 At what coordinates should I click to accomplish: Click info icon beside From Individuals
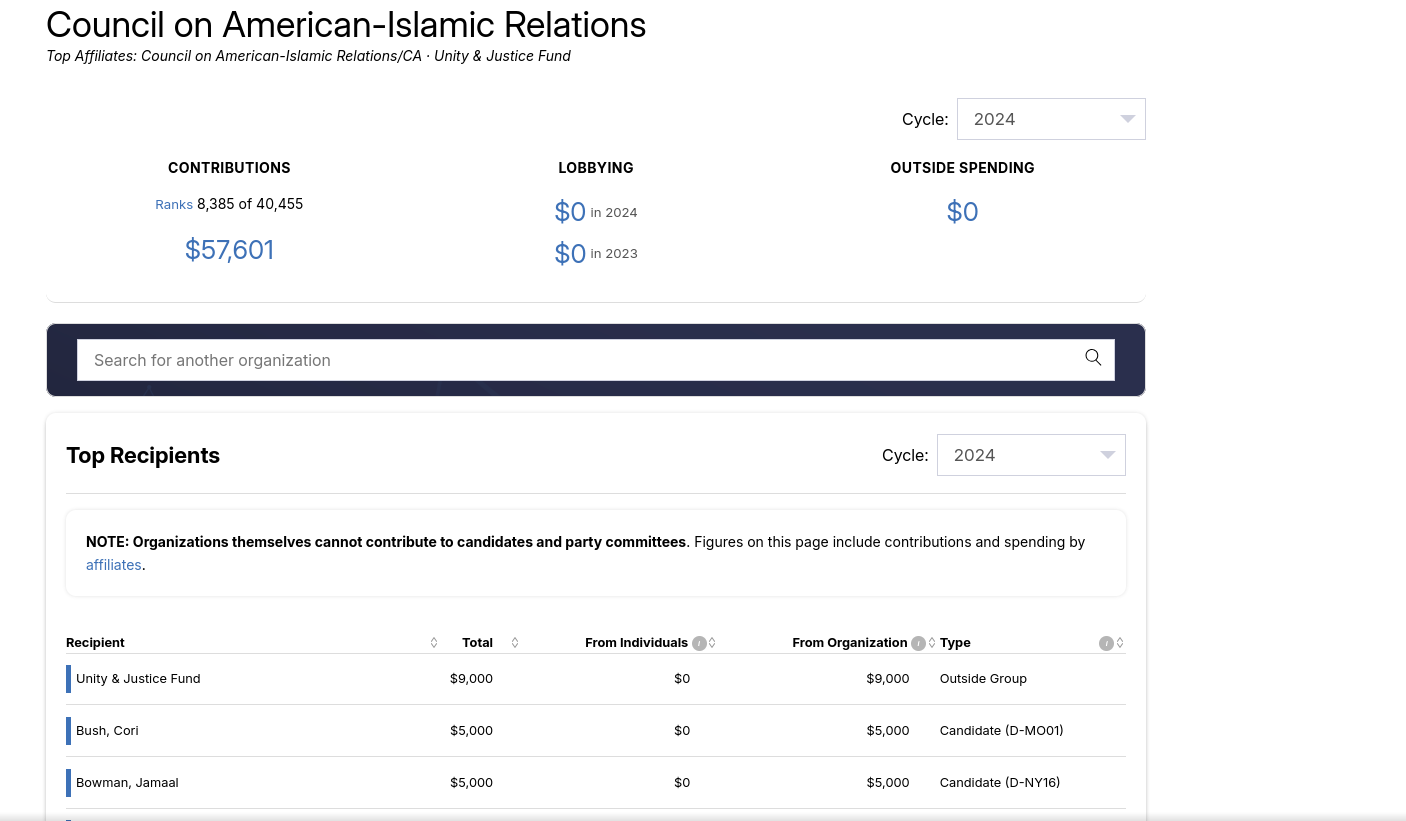[699, 643]
